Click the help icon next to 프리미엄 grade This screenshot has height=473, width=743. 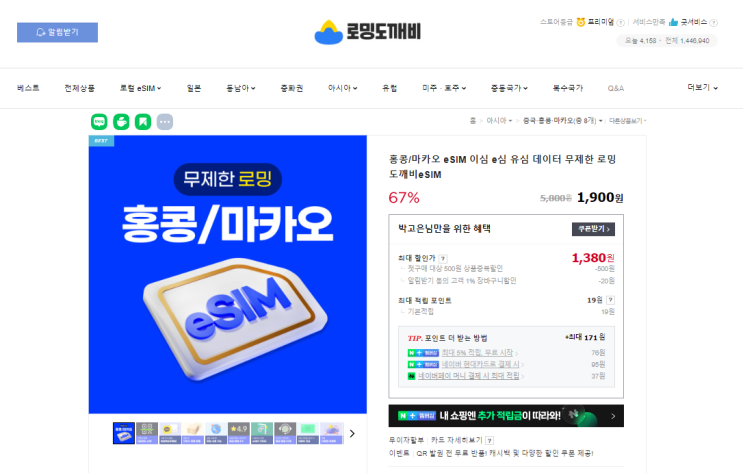(x=620, y=22)
